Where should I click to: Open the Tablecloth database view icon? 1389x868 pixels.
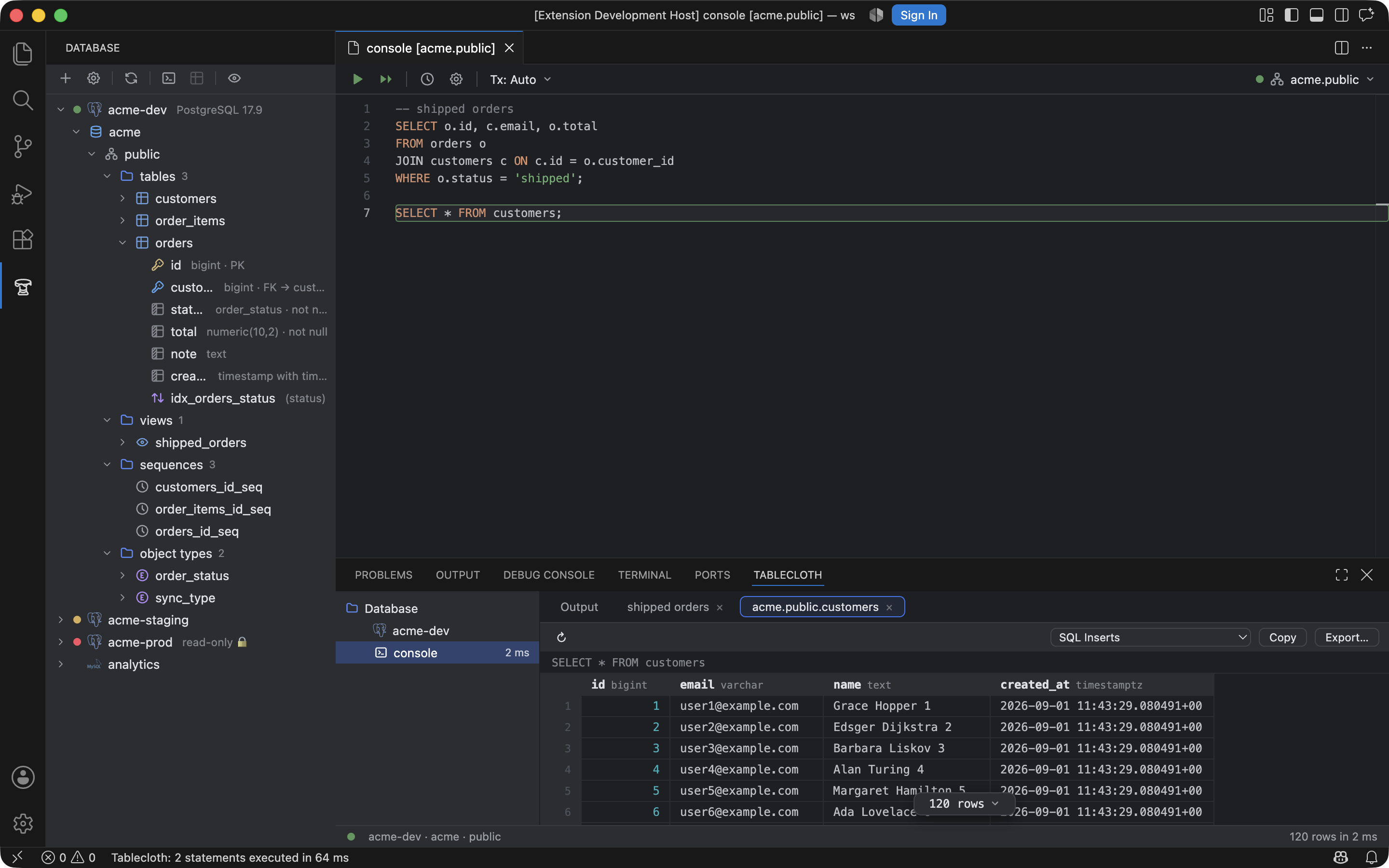coord(22,286)
